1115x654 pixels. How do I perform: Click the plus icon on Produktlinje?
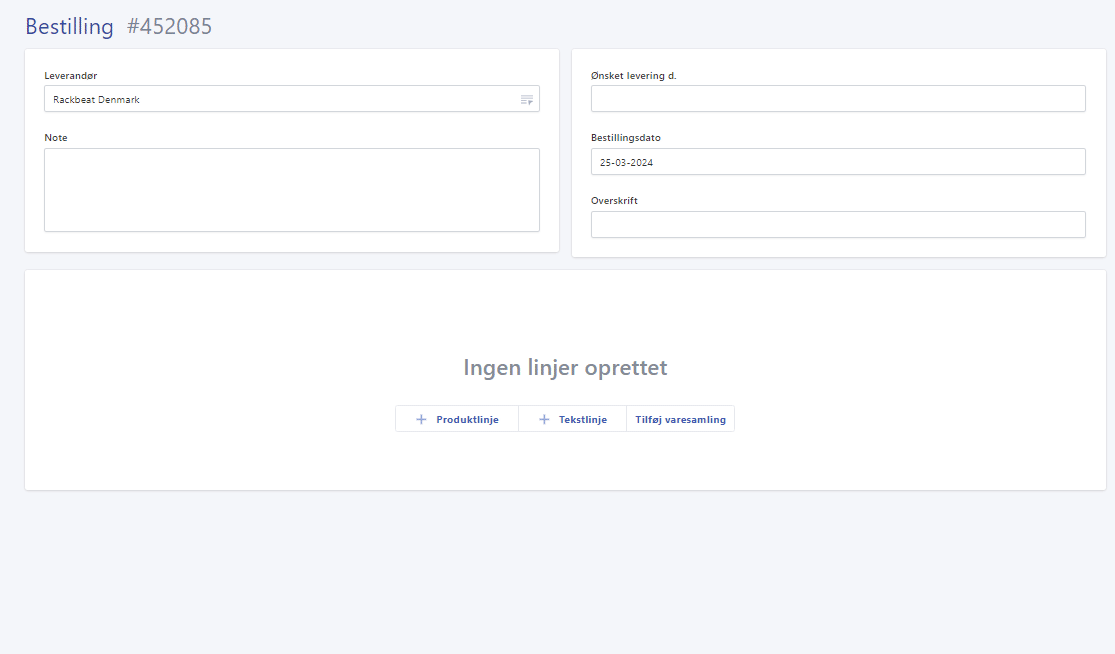(x=420, y=419)
